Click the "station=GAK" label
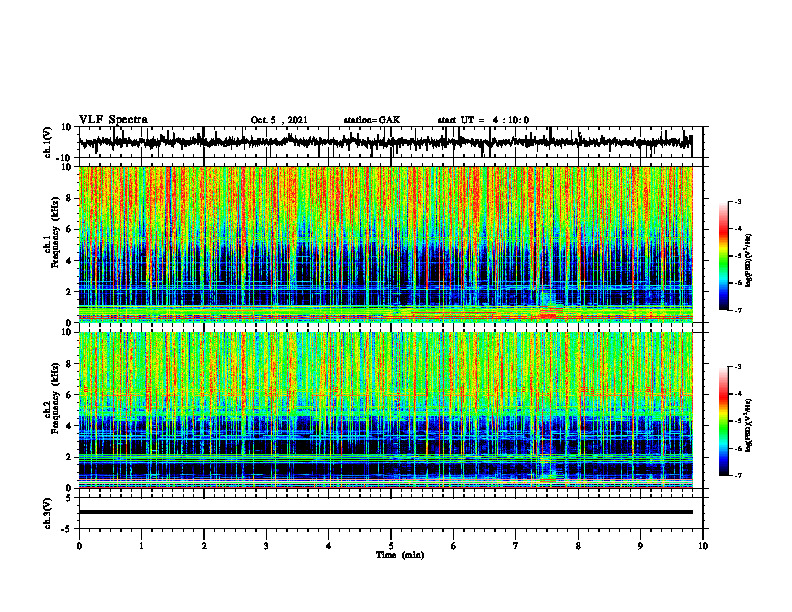This screenshot has width=792, height=612. pyautogui.click(x=372, y=120)
